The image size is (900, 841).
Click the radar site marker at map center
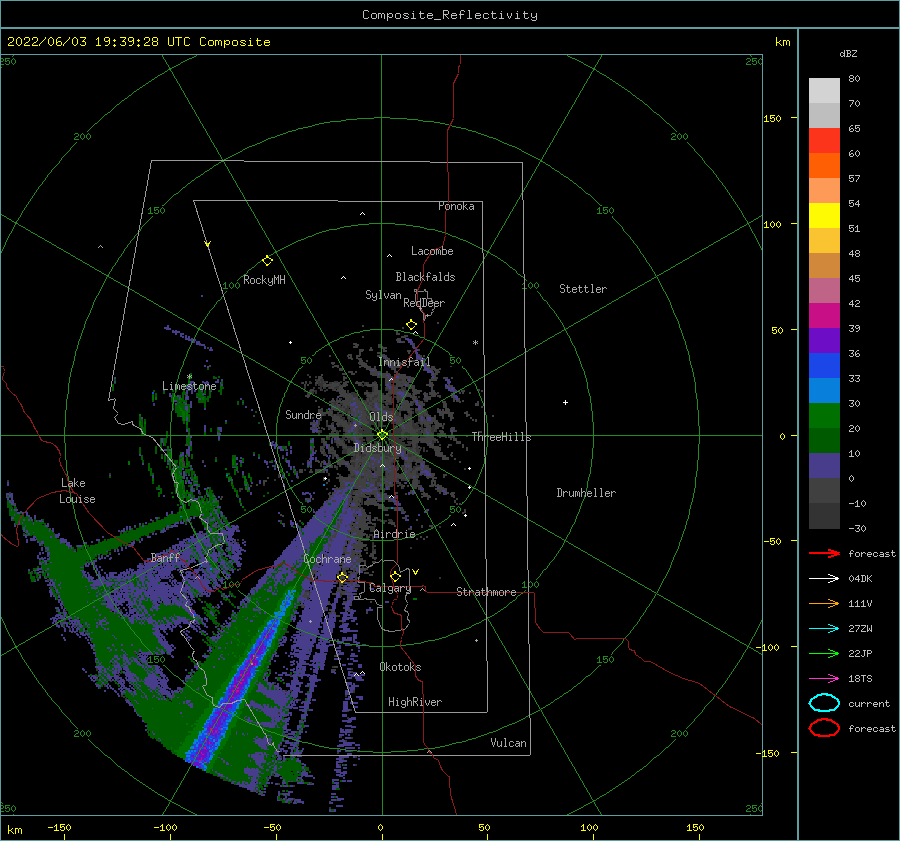coord(382,435)
